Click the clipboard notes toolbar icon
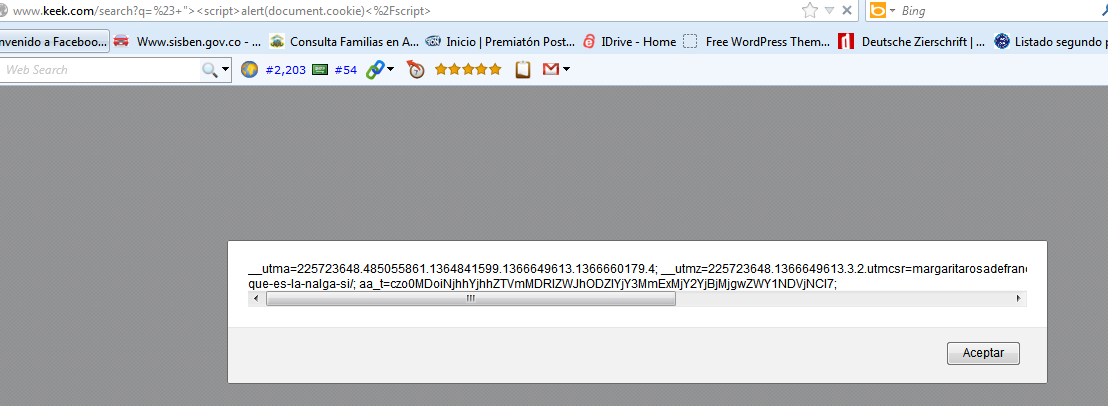Screen dimensions: 1108x406 [523, 69]
